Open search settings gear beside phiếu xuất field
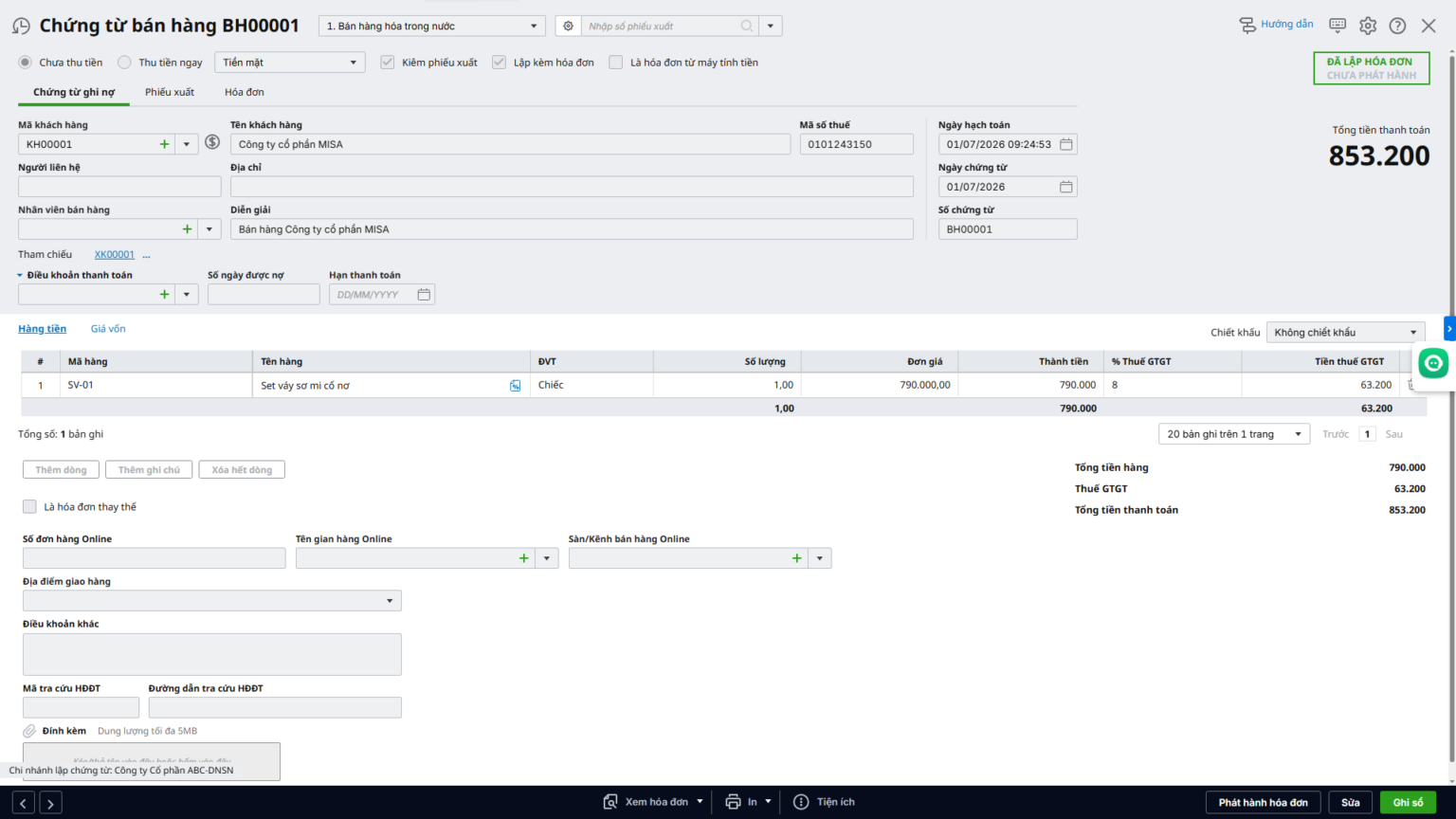 click(568, 27)
